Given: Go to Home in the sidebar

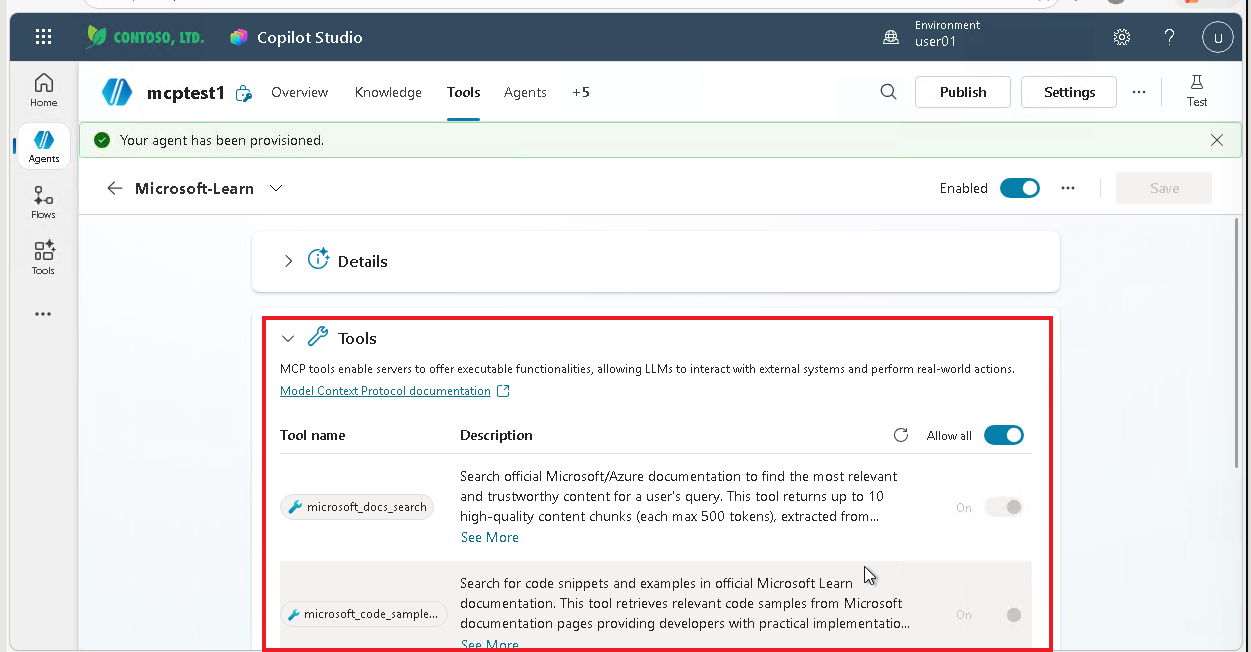Looking at the screenshot, I should pyautogui.click(x=43, y=90).
